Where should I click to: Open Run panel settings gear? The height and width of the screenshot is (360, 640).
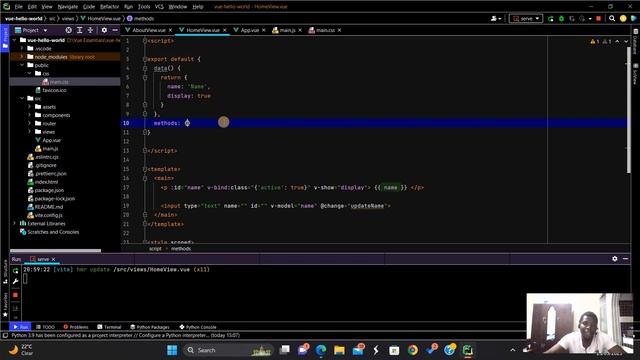point(615,259)
